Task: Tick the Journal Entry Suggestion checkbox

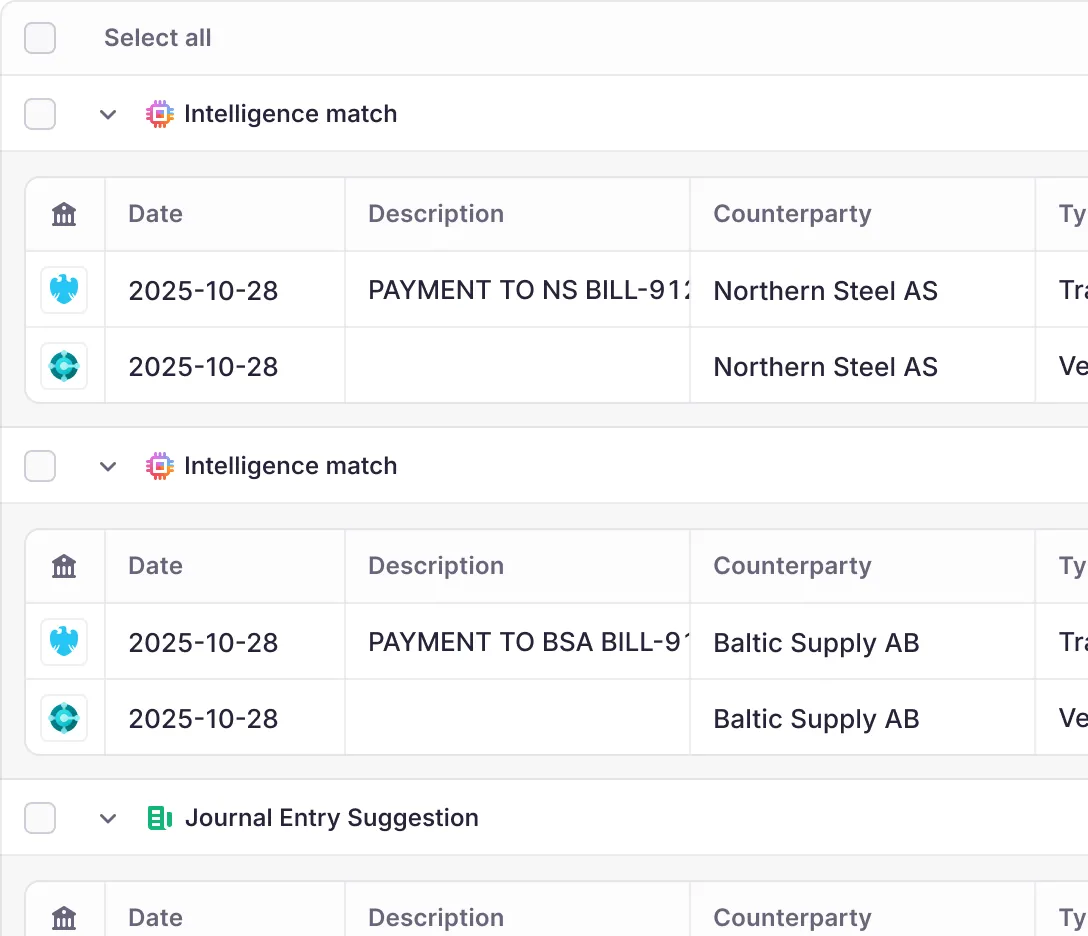Action: pyautogui.click(x=40, y=818)
